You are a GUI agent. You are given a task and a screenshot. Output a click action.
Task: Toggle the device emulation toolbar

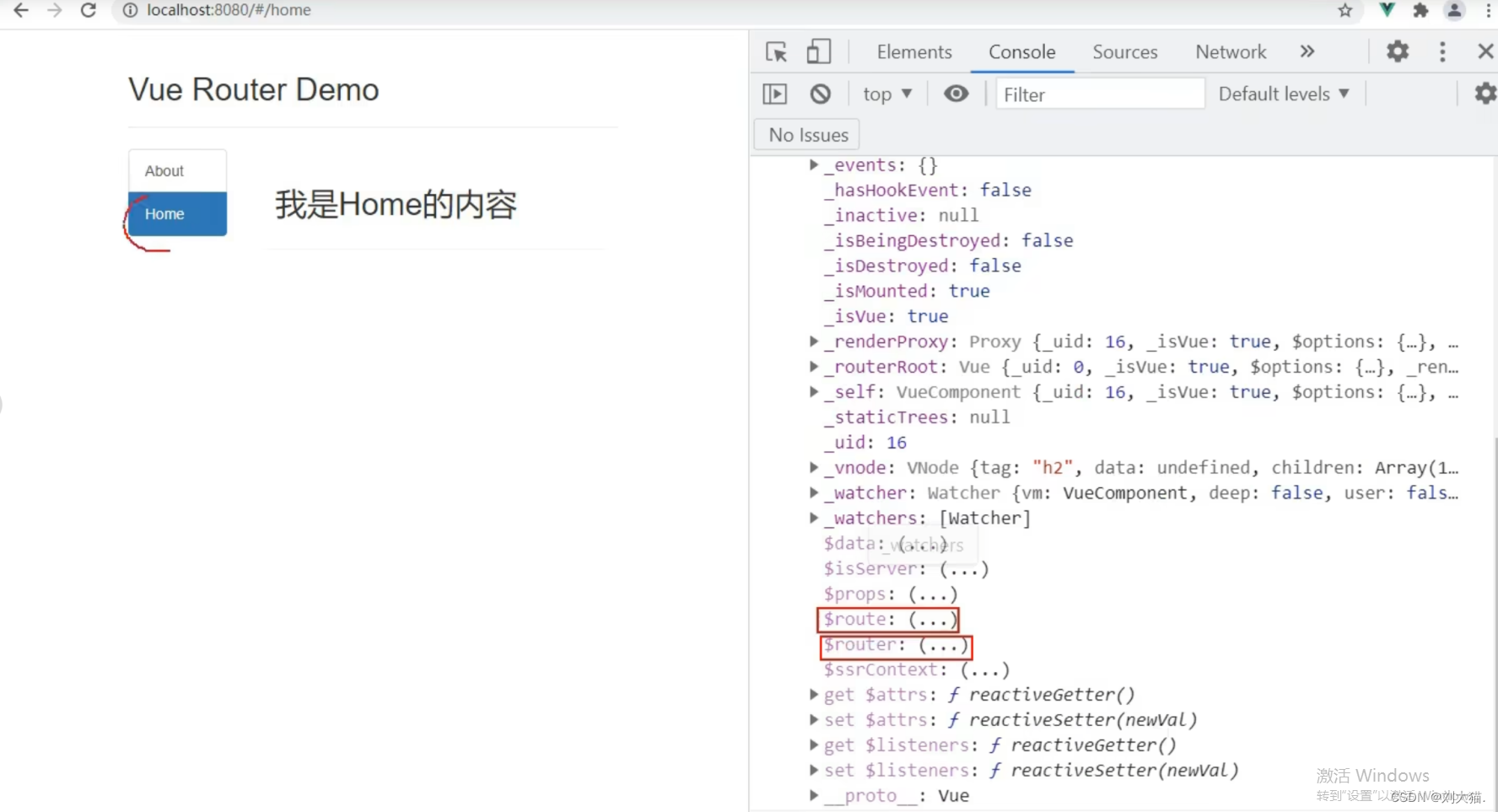[817, 51]
